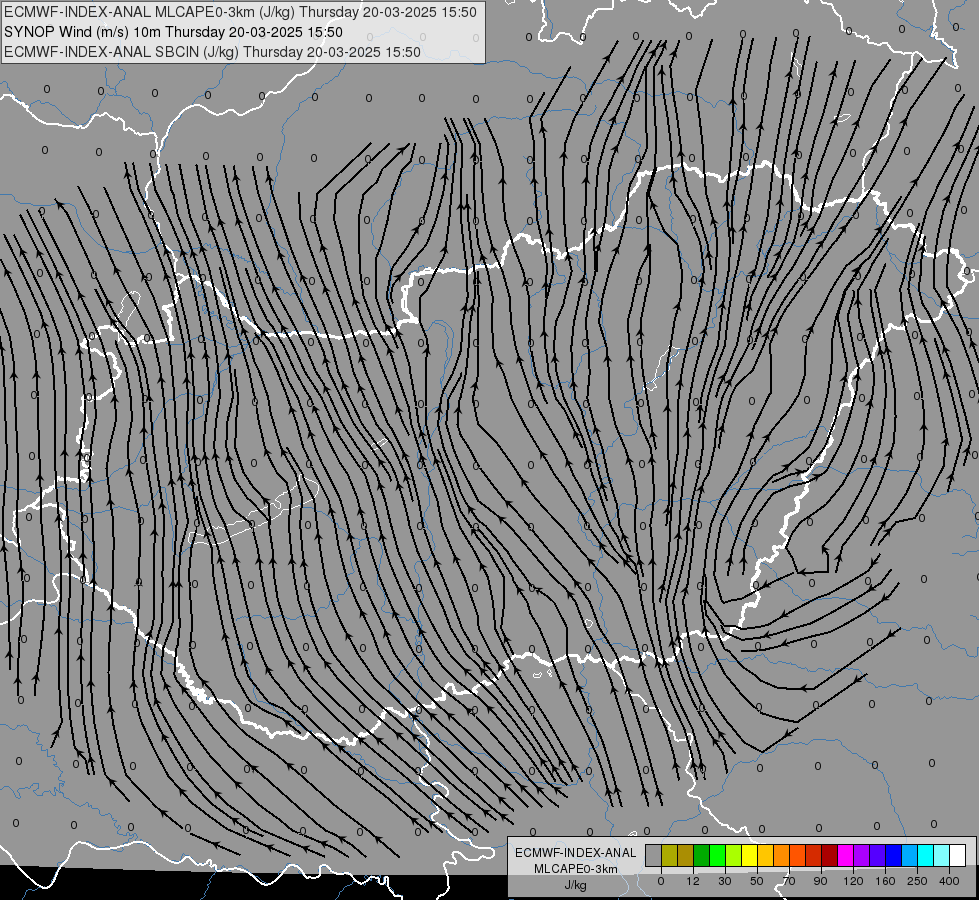The image size is (979, 900).
Task: Click the legend's MLCAPE0-3km label
Action: pyautogui.click(x=576, y=869)
